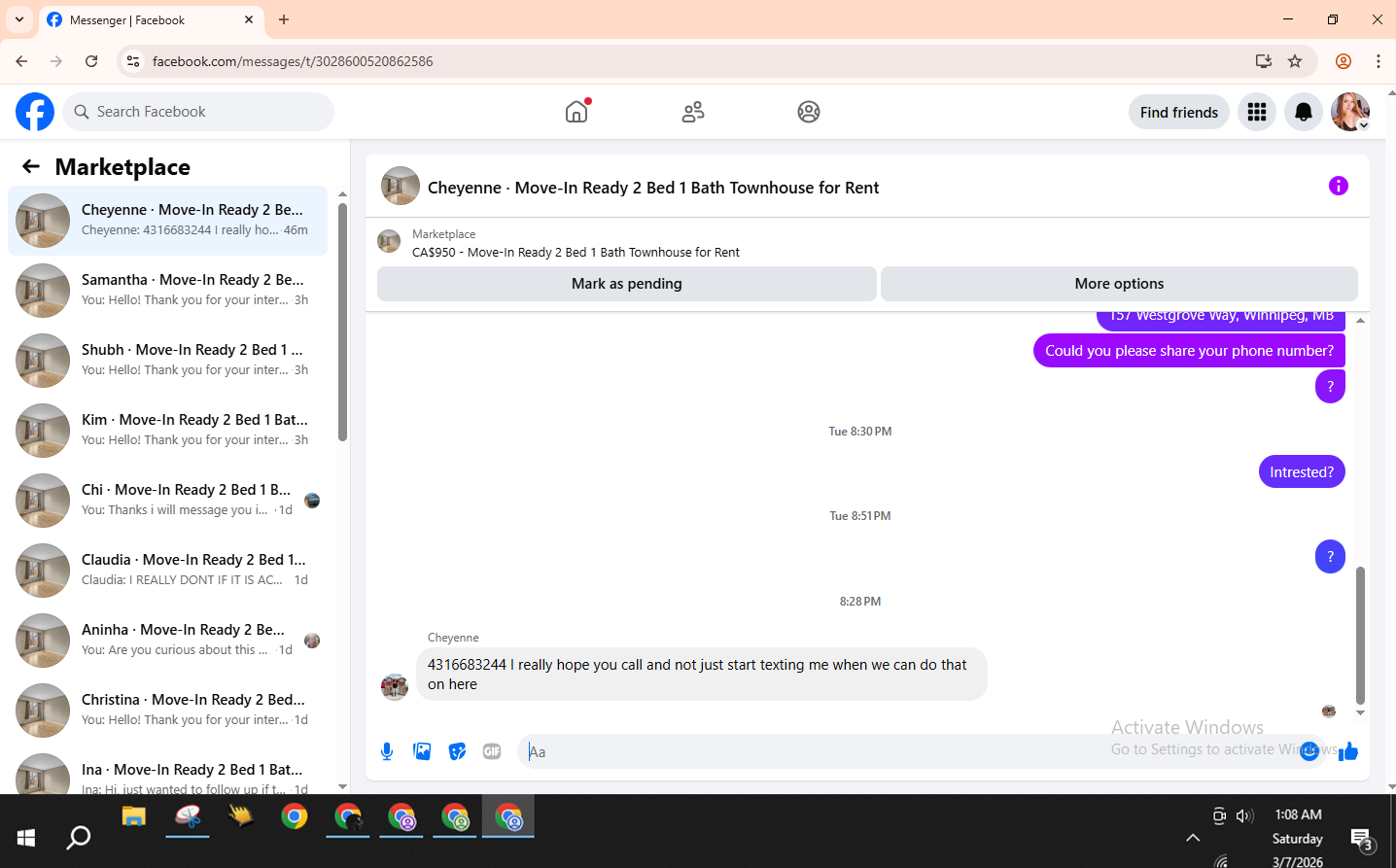Show hidden system tray icons
The width and height of the screenshot is (1396, 868).
click(1193, 837)
